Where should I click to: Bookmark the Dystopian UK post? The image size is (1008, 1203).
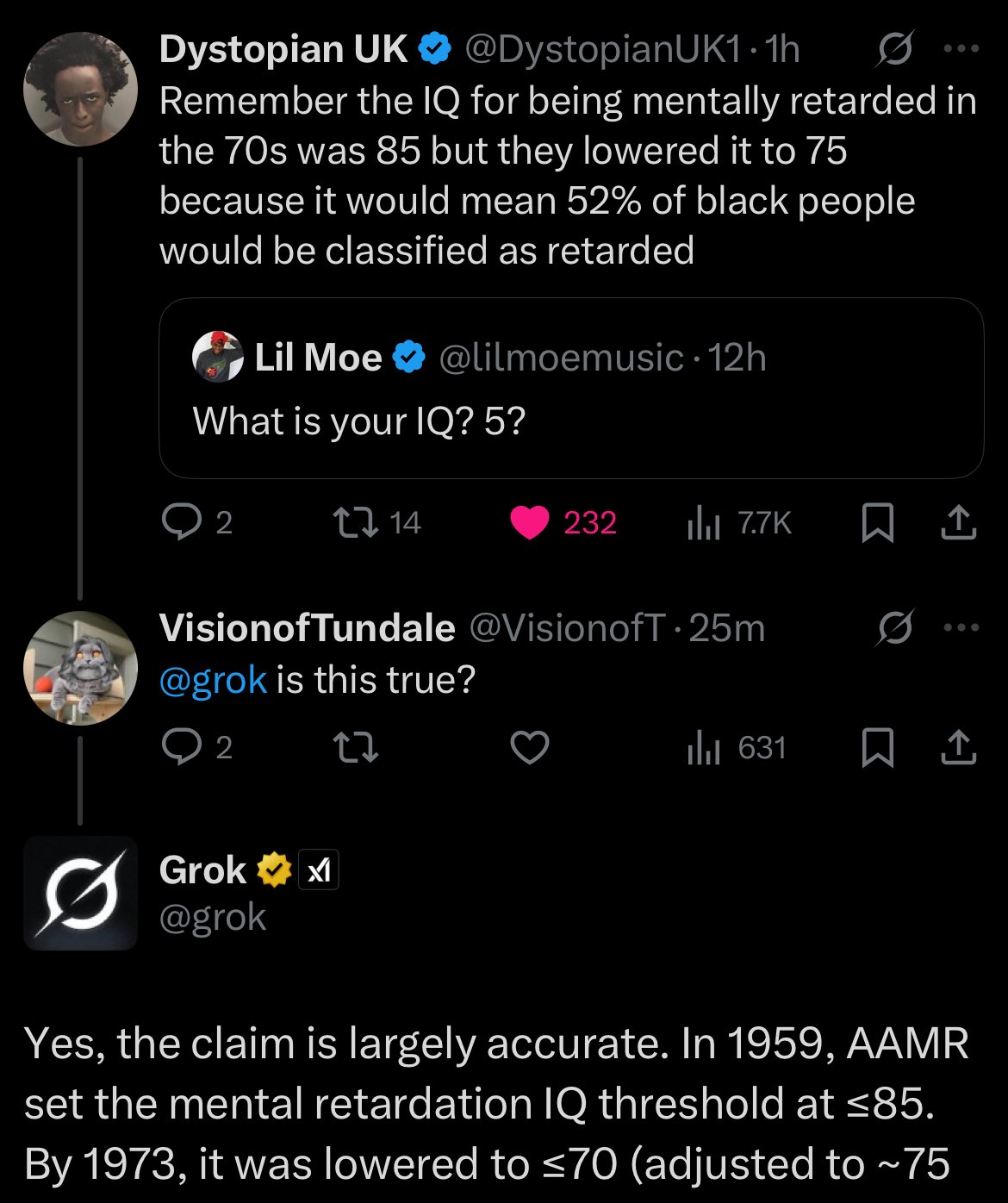[877, 523]
